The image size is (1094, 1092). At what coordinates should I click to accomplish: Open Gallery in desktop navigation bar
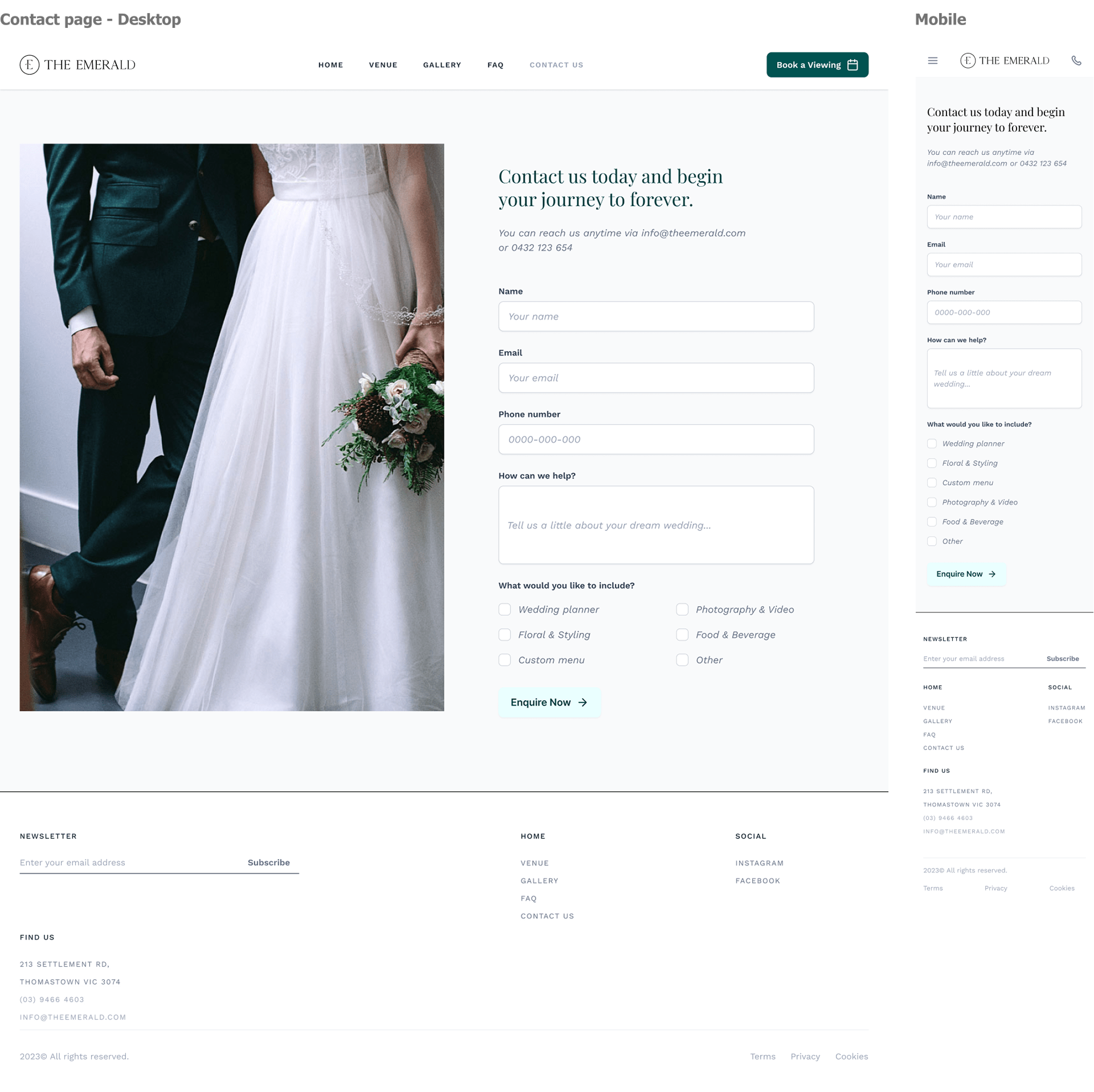coord(442,65)
